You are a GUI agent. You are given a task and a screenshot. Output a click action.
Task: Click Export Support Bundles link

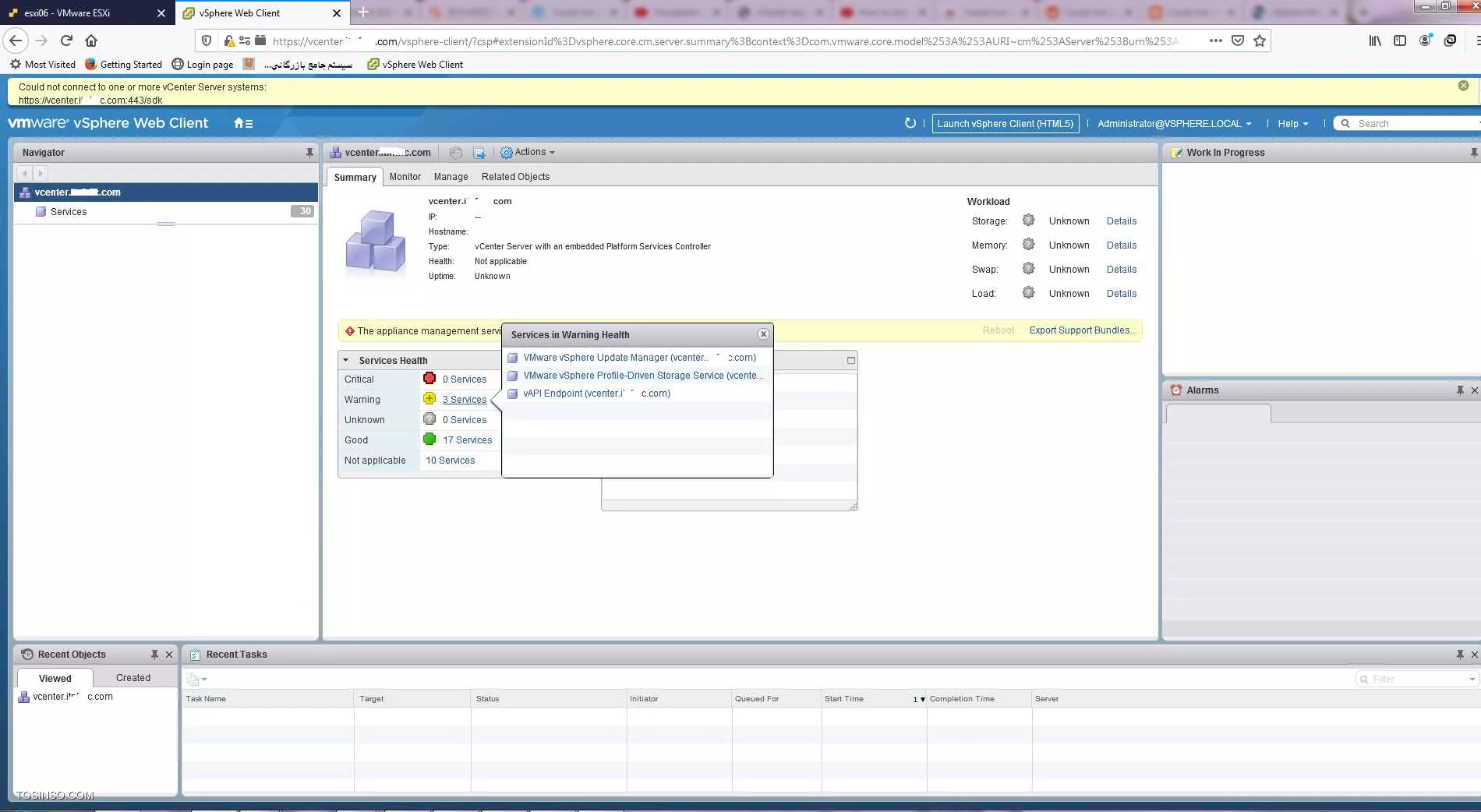[x=1083, y=330]
